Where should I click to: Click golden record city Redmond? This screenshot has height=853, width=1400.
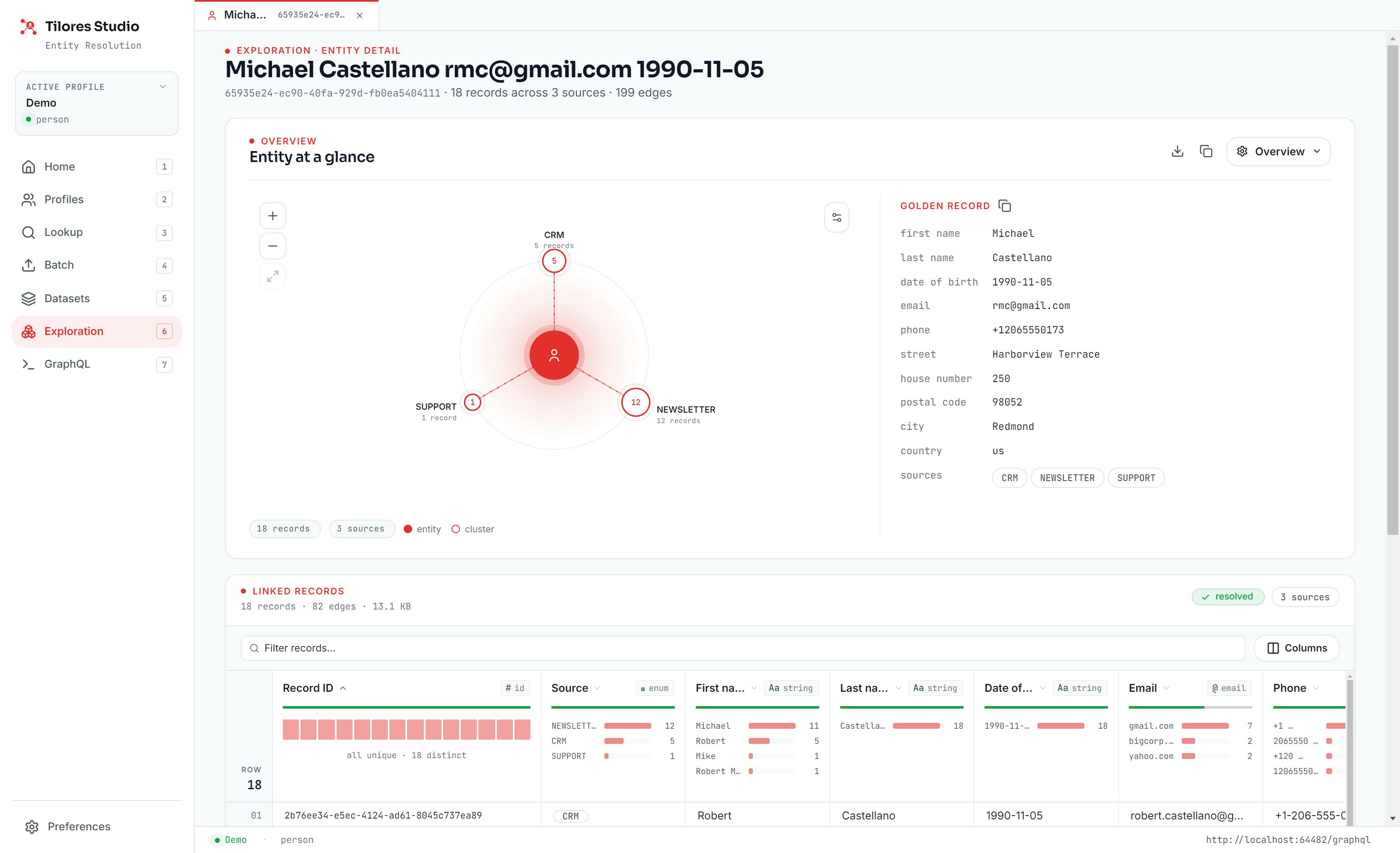1013,427
